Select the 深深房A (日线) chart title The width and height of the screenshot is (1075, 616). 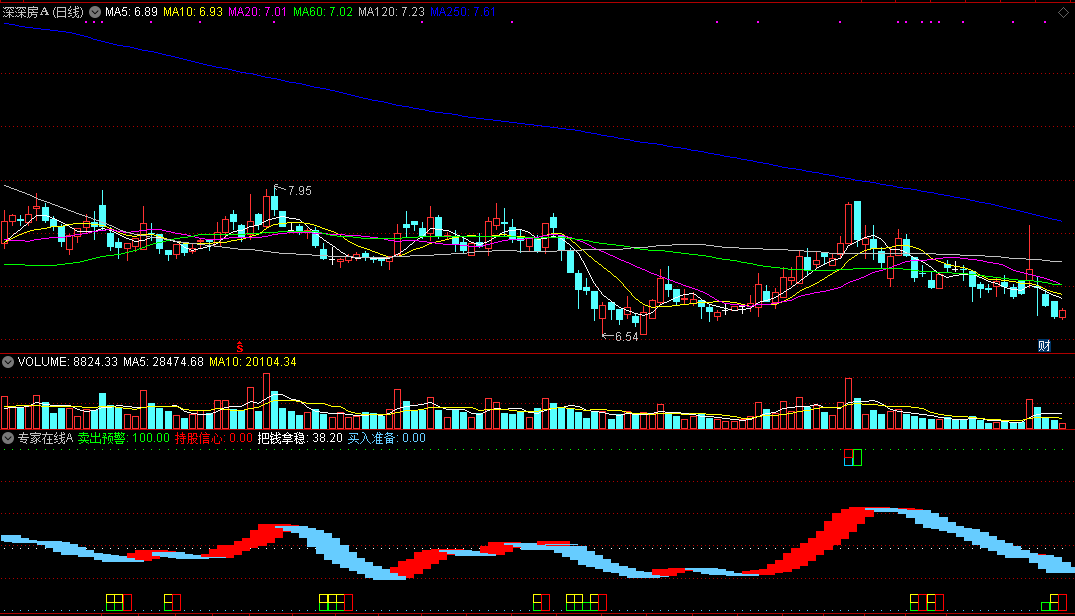[x=43, y=12]
